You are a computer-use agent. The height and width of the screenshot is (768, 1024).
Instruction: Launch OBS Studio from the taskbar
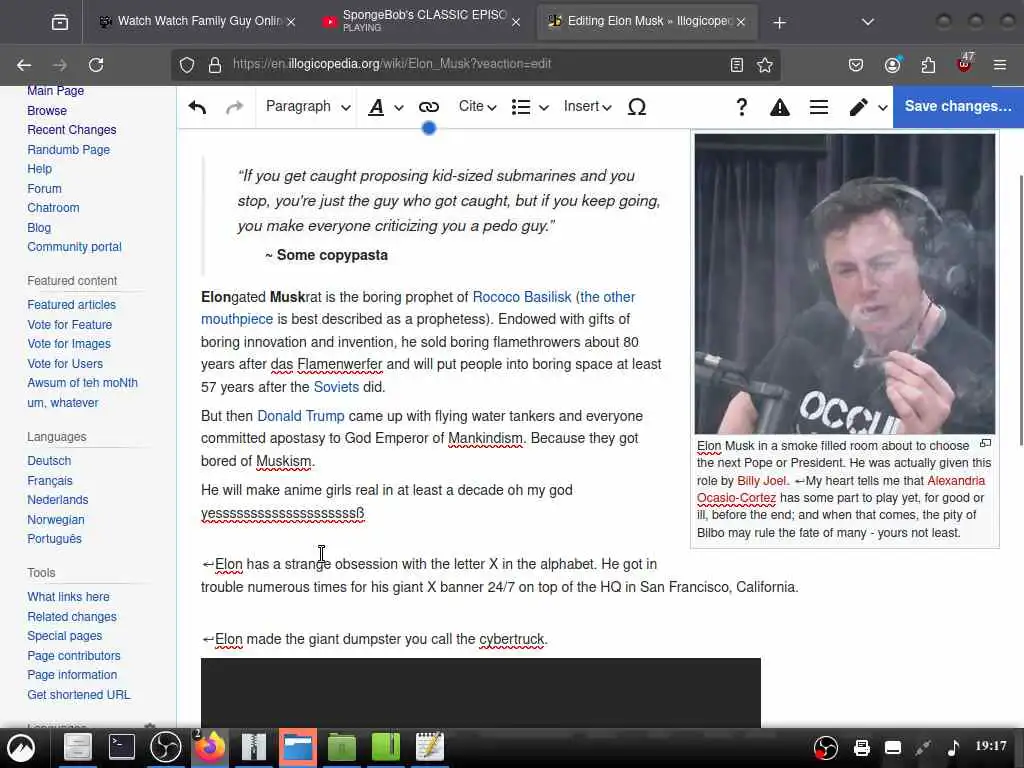pyautogui.click(x=165, y=746)
